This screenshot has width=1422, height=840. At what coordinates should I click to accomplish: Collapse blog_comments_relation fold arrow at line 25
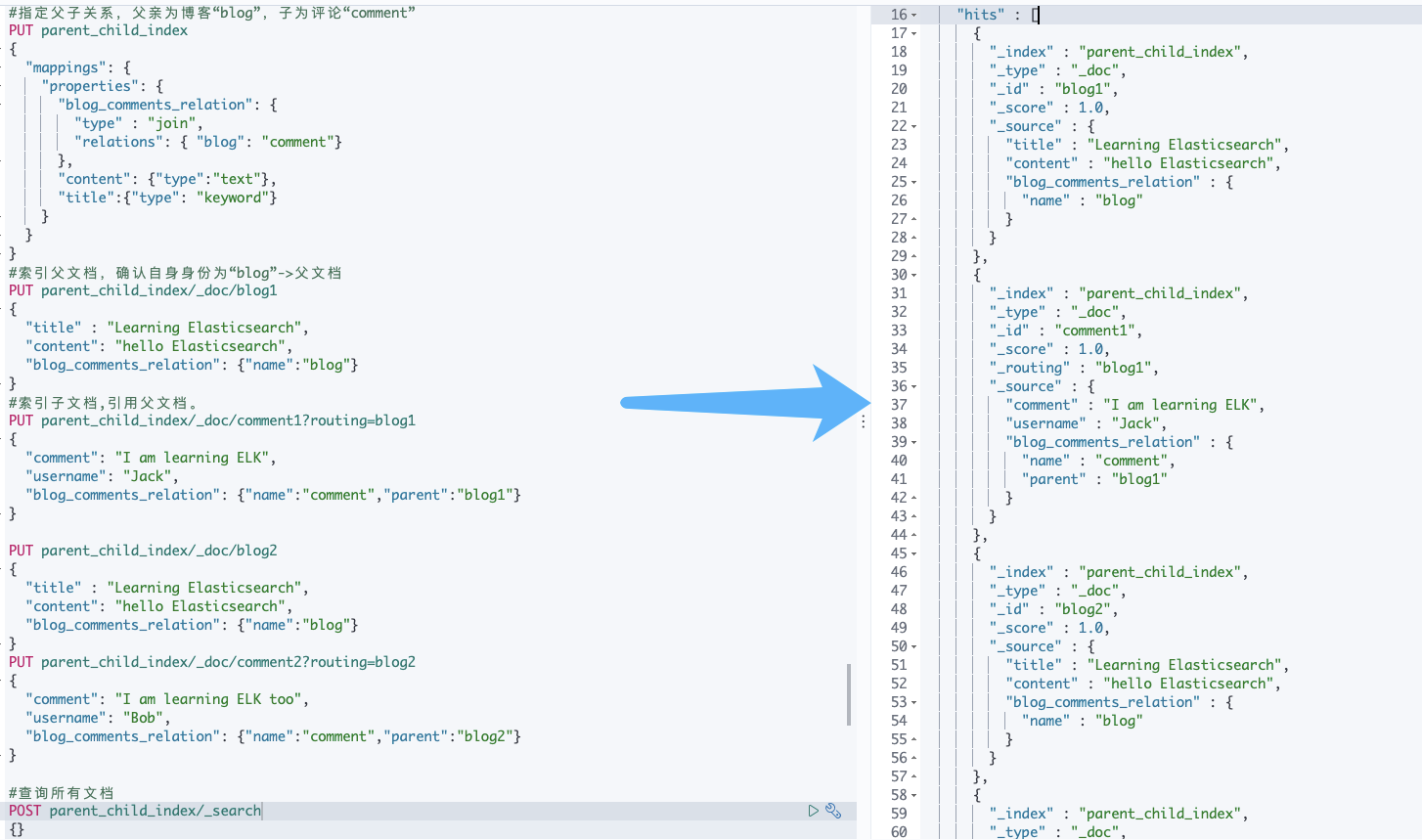(x=914, y=182)
